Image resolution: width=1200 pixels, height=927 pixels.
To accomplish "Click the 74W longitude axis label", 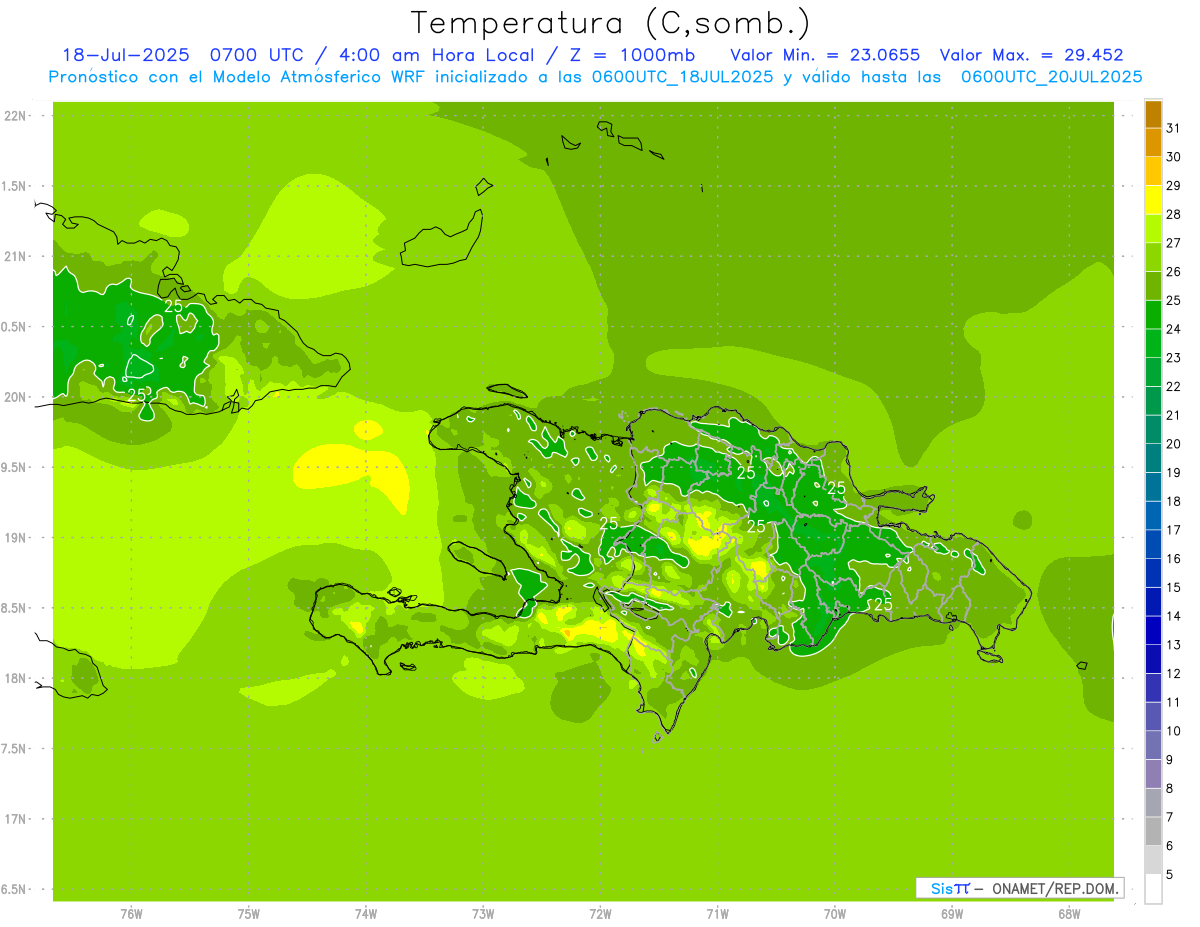I will click(365, 914).
